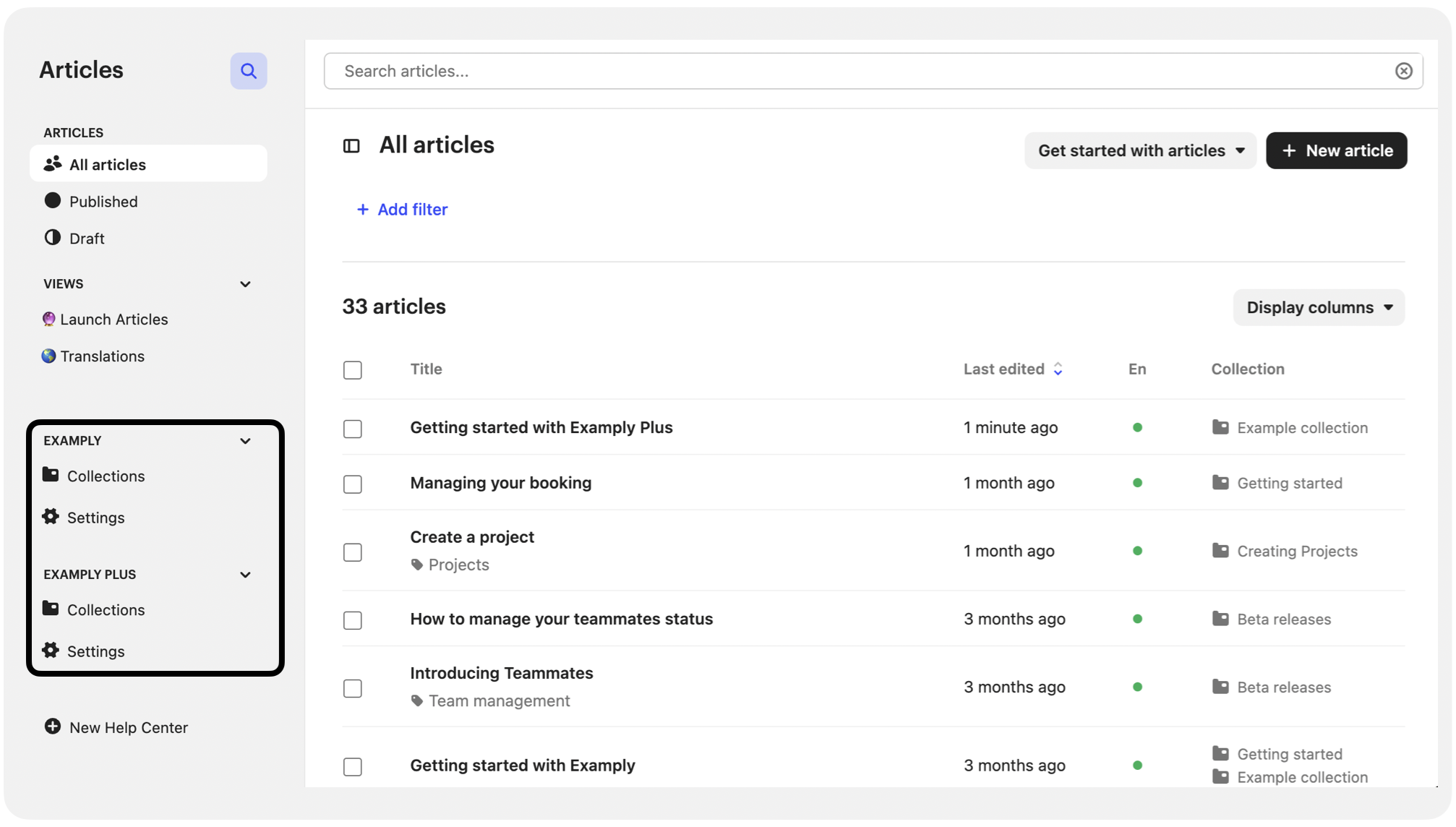Click the Creating Projects collection name
The width and height of the screenshot is (1456, 827).
tap(1298, 551)
